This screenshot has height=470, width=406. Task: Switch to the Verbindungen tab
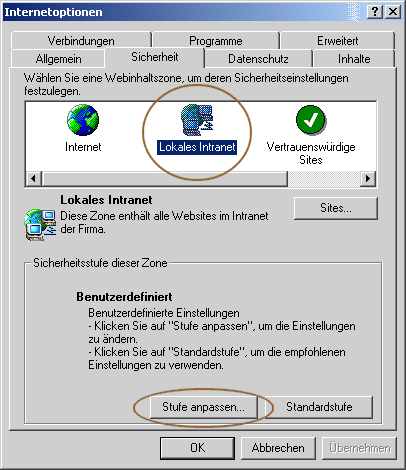(81, 41)
